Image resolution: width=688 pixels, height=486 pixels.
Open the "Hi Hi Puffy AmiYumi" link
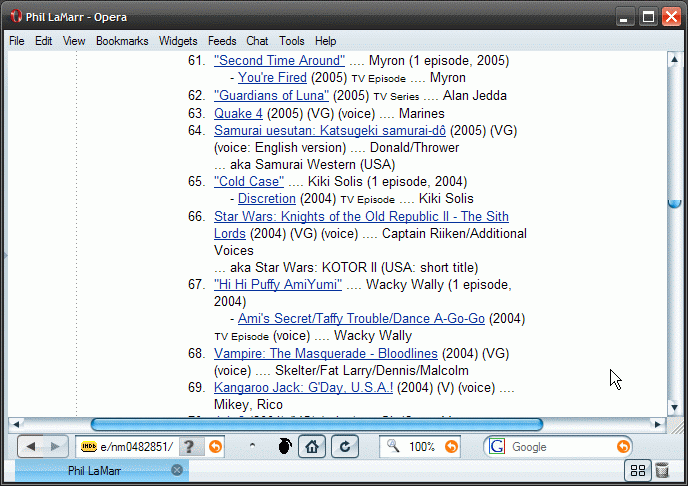(278, 284)
